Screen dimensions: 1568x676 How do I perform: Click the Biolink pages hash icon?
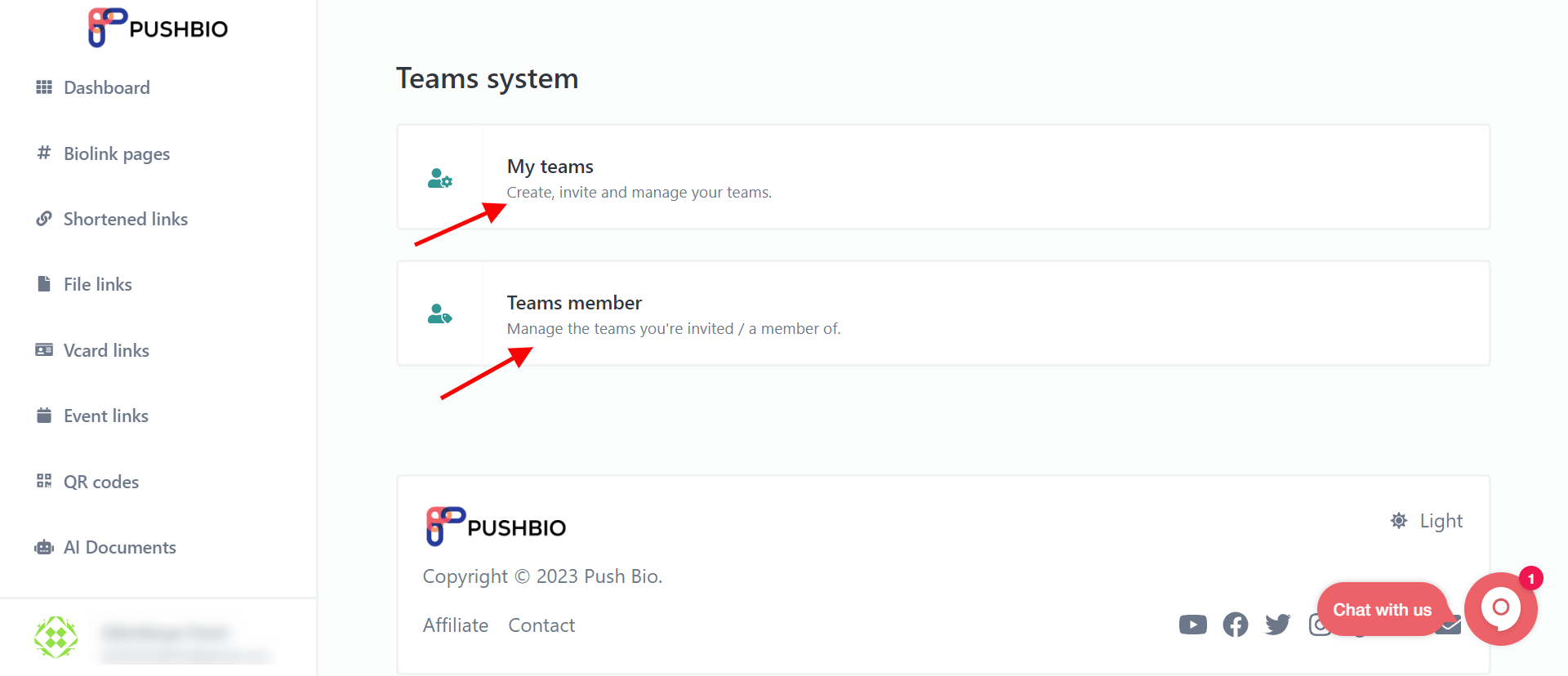44,153
